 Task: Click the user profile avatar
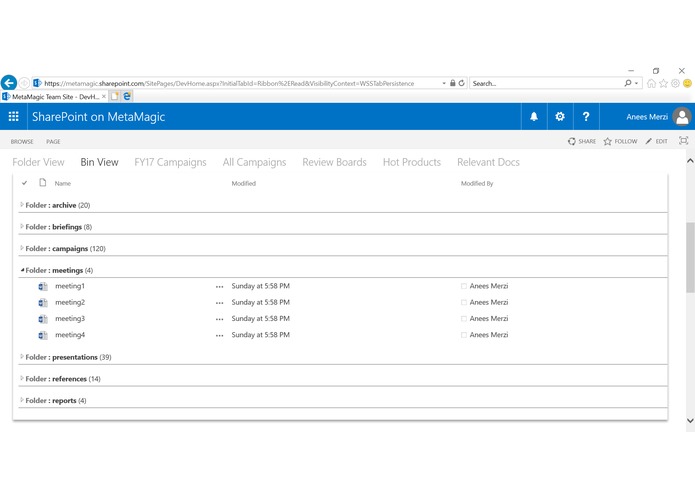point(682,117)
